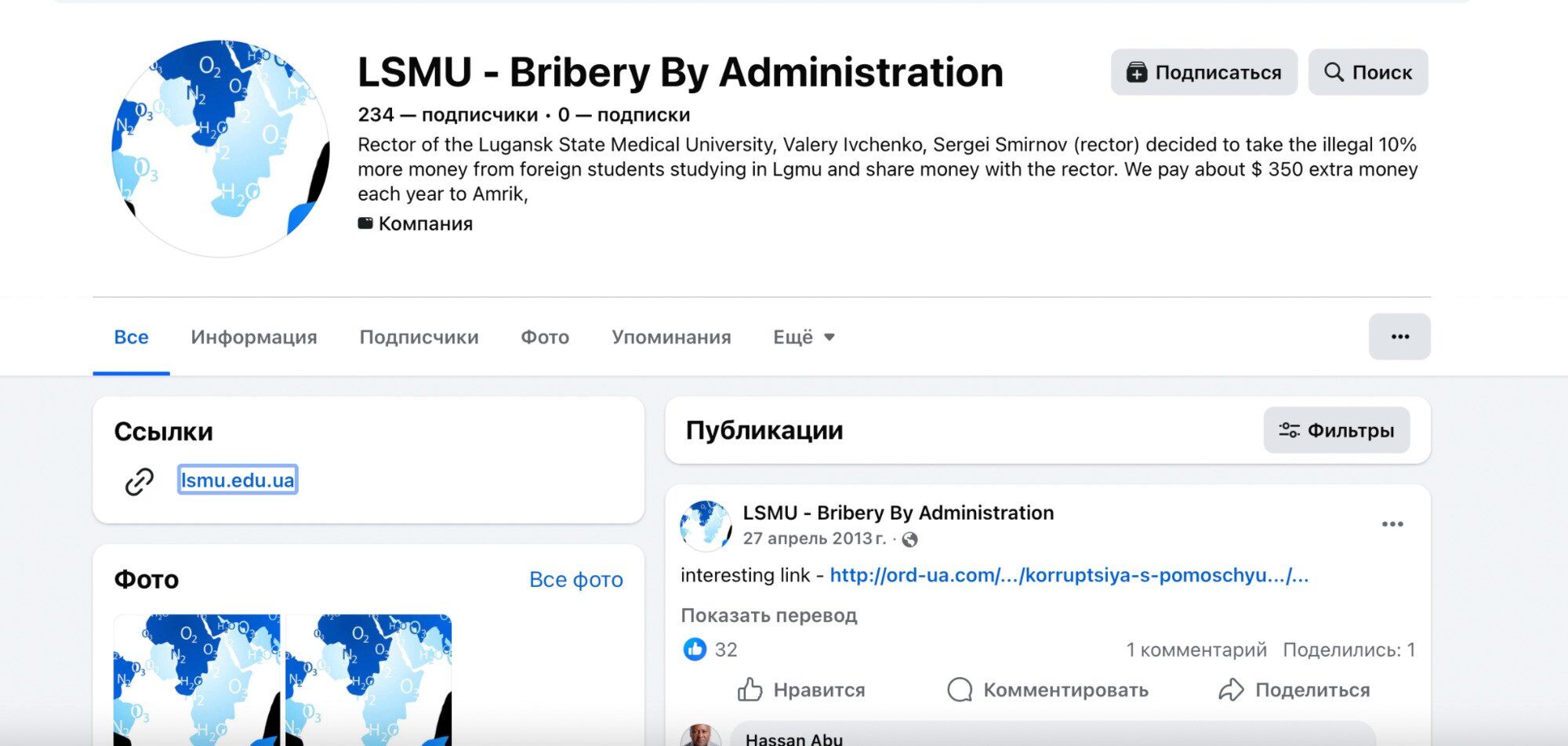Open the lsmu.edu.ua link
Image resolution: width=1568 pixels, height=746 pixels.
[238, 480]
